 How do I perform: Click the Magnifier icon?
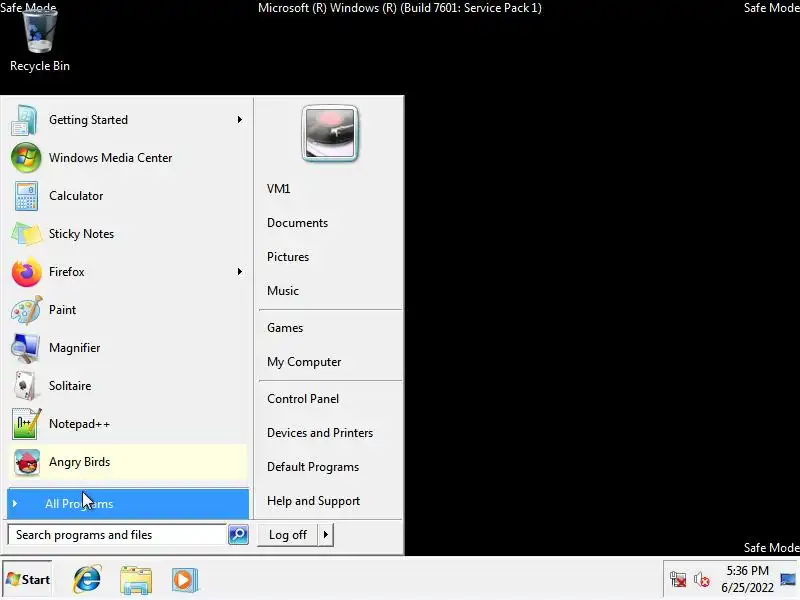click(26, 348)
